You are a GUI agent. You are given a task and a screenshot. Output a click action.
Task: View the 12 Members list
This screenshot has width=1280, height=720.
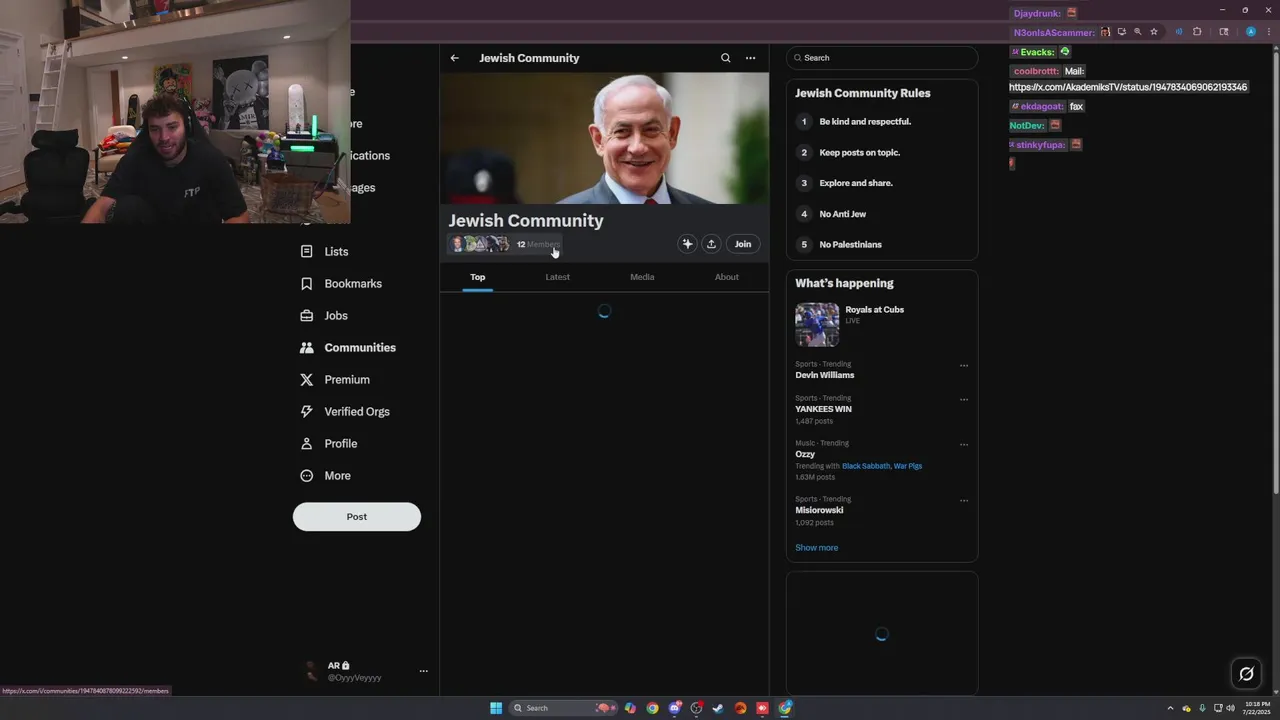pyautogui.click(x=505, y=244)
